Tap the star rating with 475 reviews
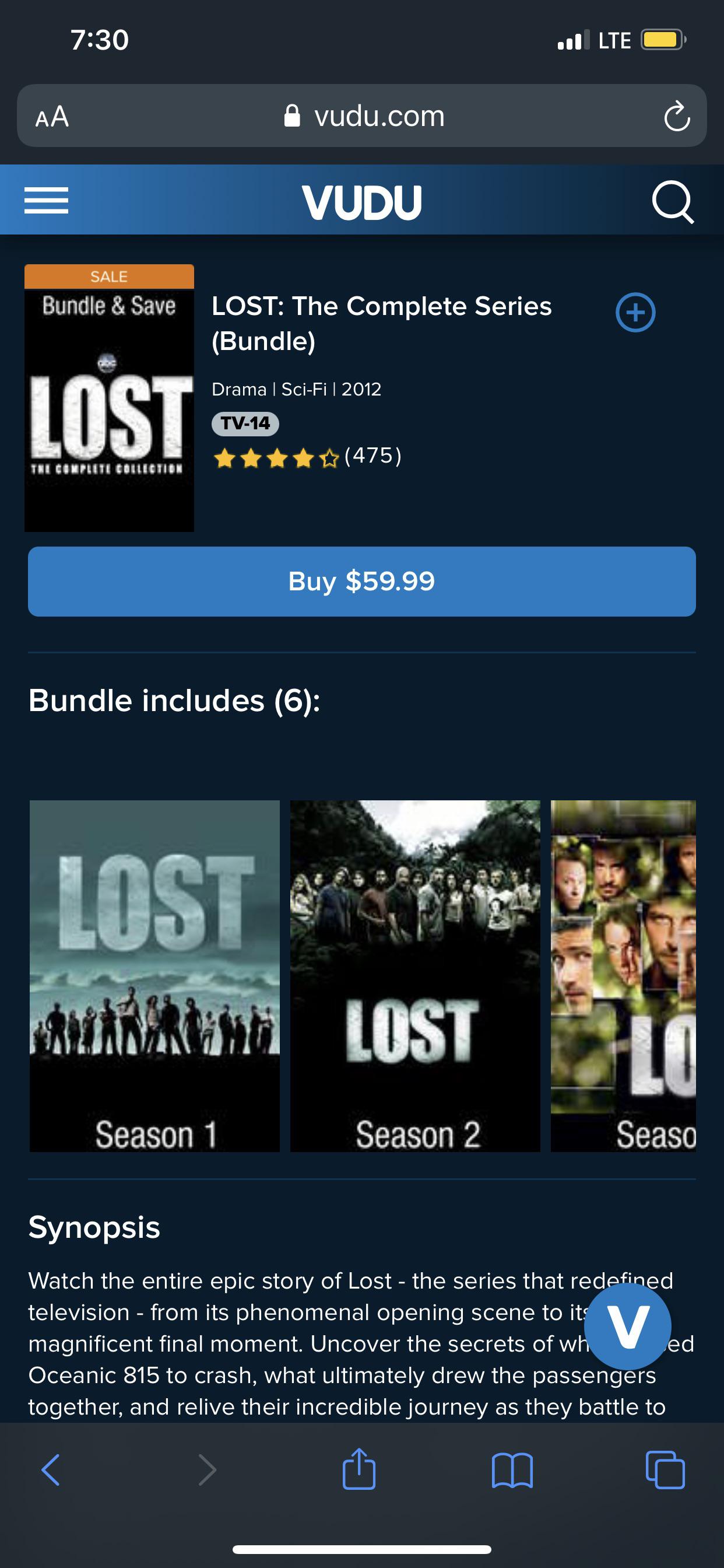Image resolution: width=724 pixels, height=1568 pixels. click(307, 457)
